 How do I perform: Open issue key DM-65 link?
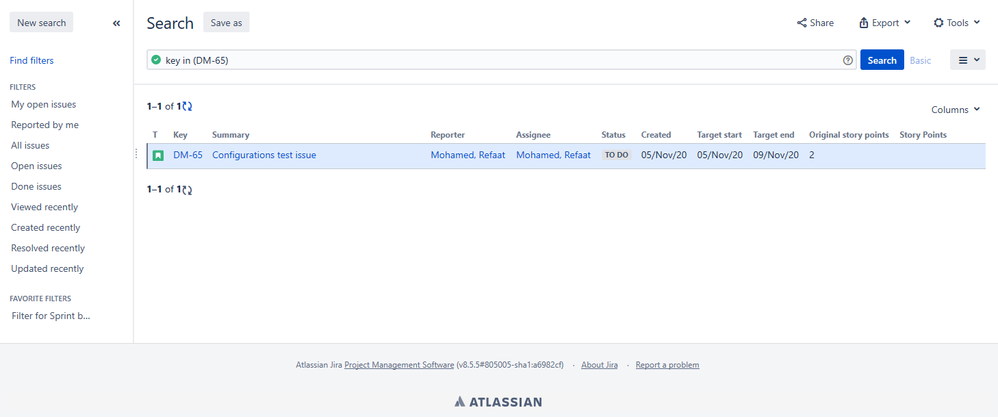[x=188, y=155]
